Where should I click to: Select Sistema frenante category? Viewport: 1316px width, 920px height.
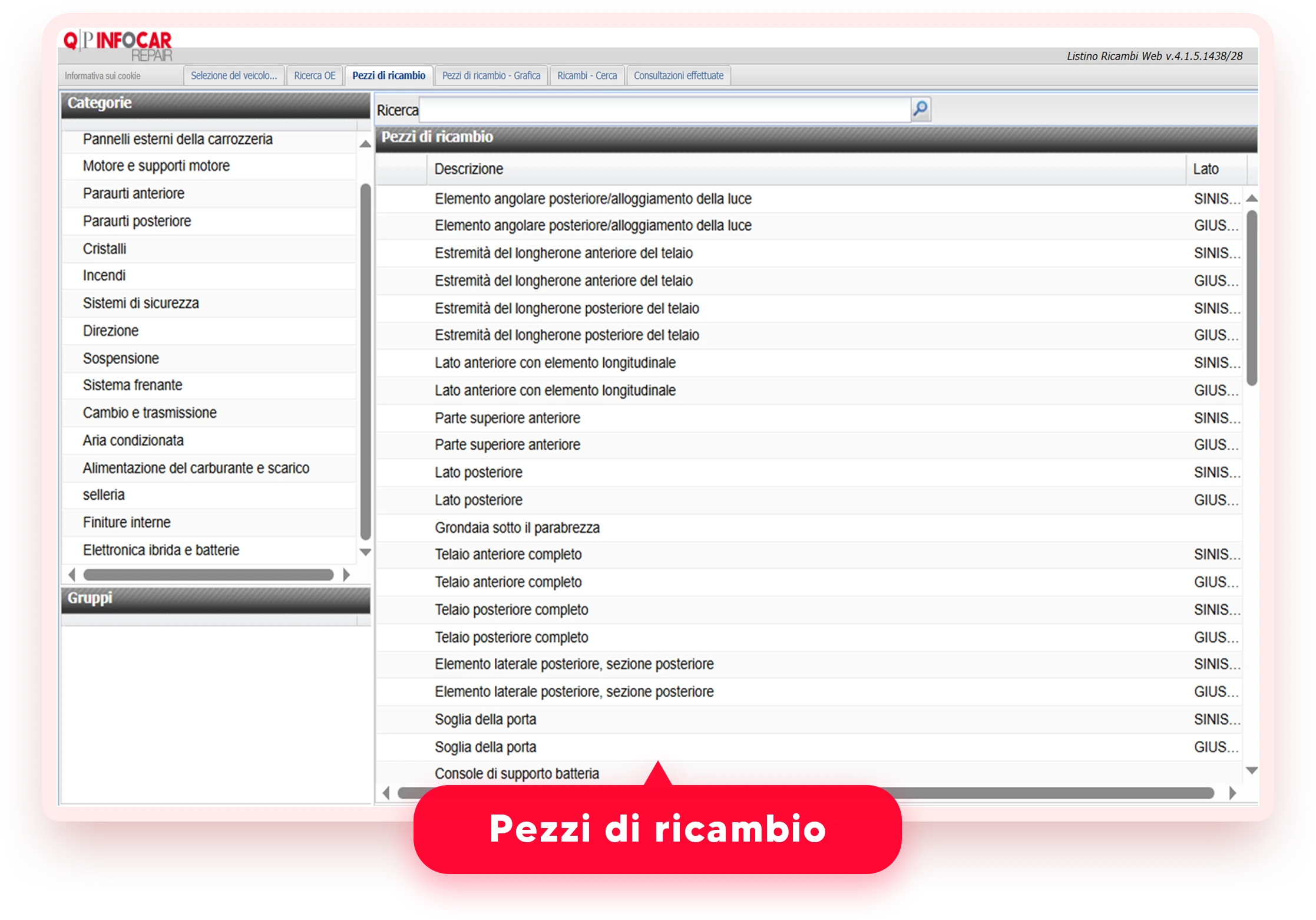pyautogui.click(x=209, y=385)
